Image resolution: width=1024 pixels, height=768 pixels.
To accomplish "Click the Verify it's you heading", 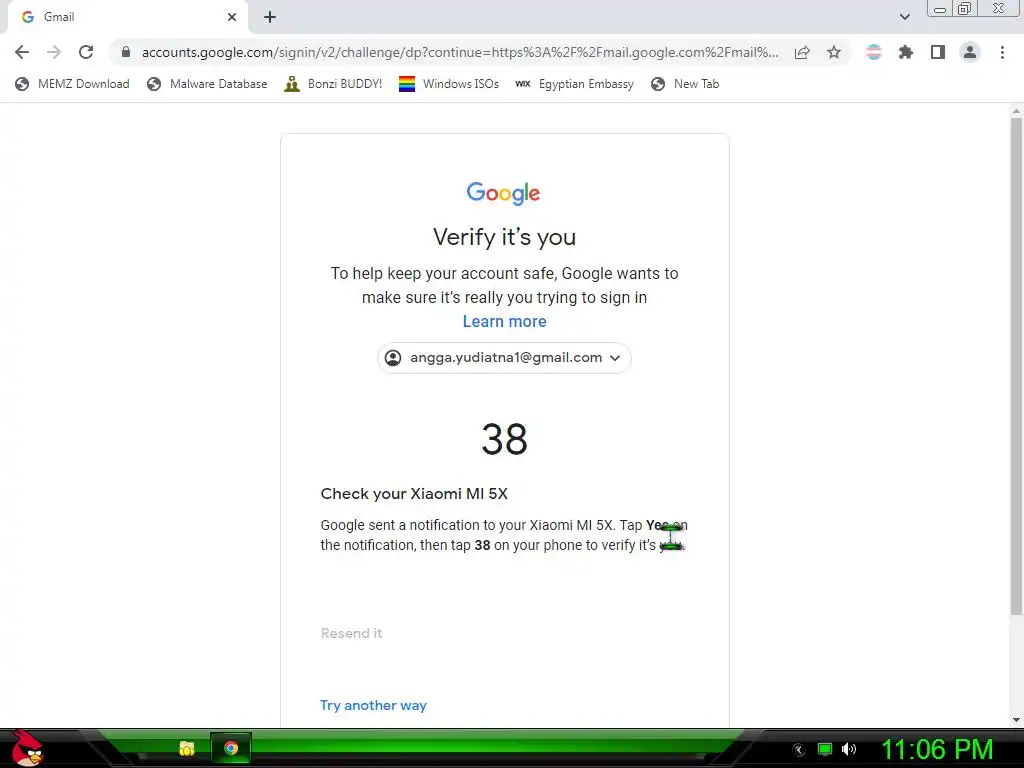I will click(504, 236).
